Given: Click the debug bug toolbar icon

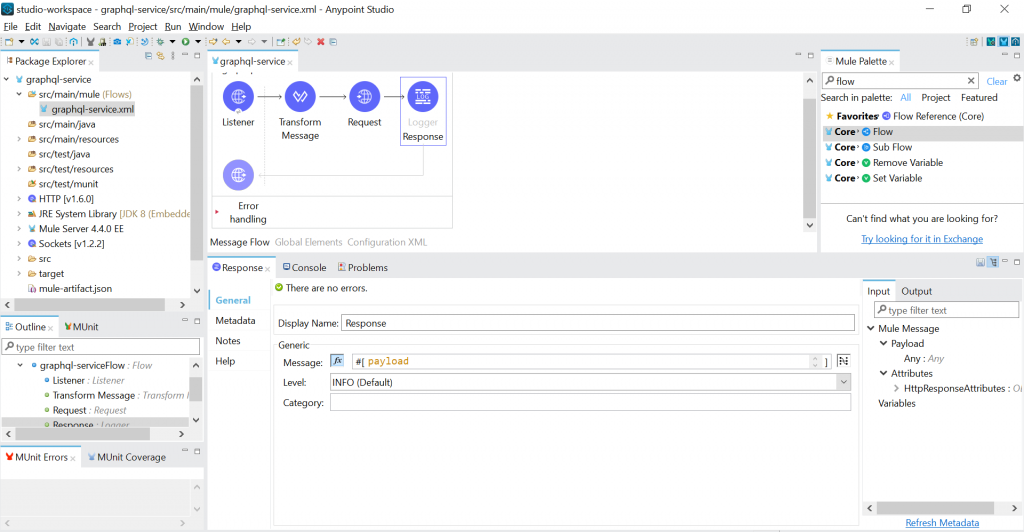Looking at the screenshot, I should coord(160,42).
